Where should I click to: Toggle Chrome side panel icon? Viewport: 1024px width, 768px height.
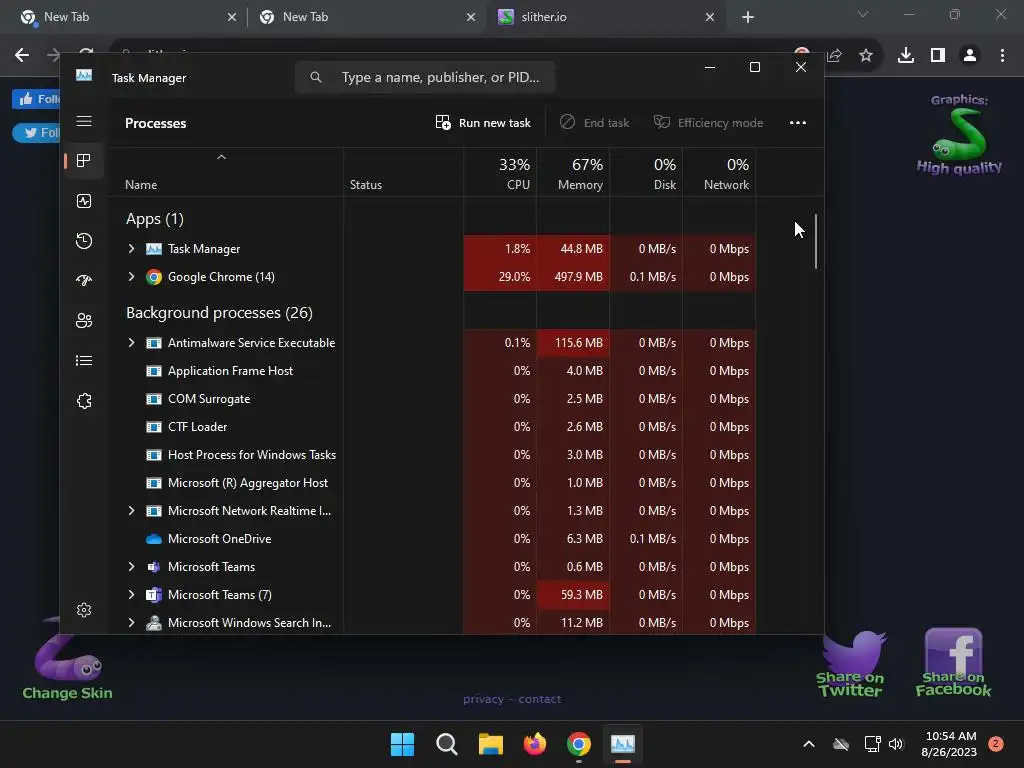coord(938,56)
